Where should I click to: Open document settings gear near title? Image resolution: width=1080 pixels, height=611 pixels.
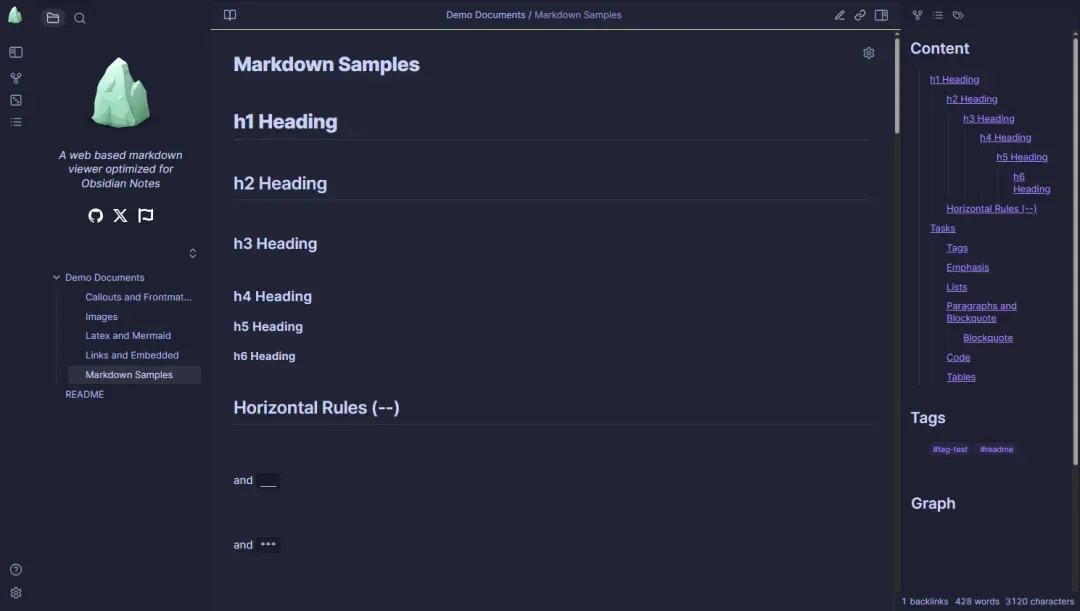point(869,53)
